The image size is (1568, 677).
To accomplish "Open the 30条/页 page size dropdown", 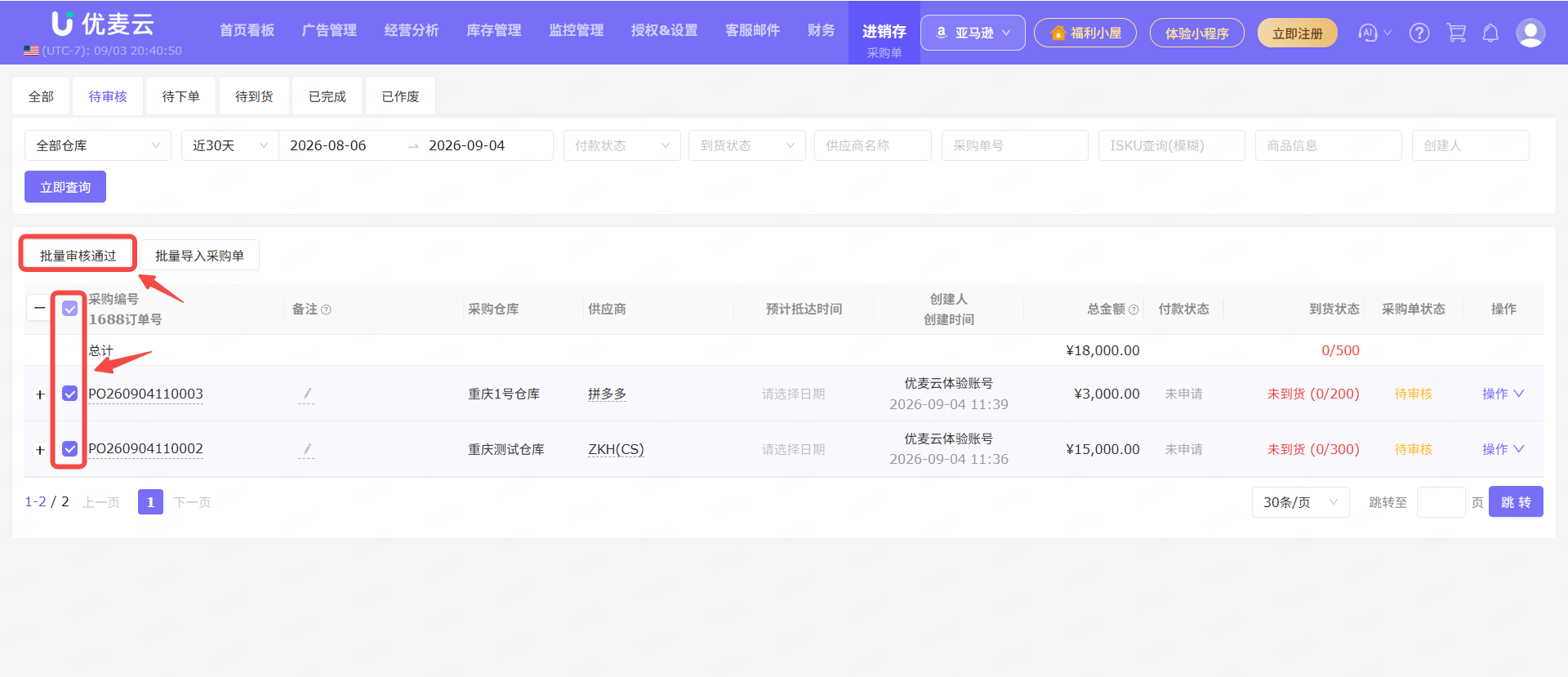I will (1300, 502).
